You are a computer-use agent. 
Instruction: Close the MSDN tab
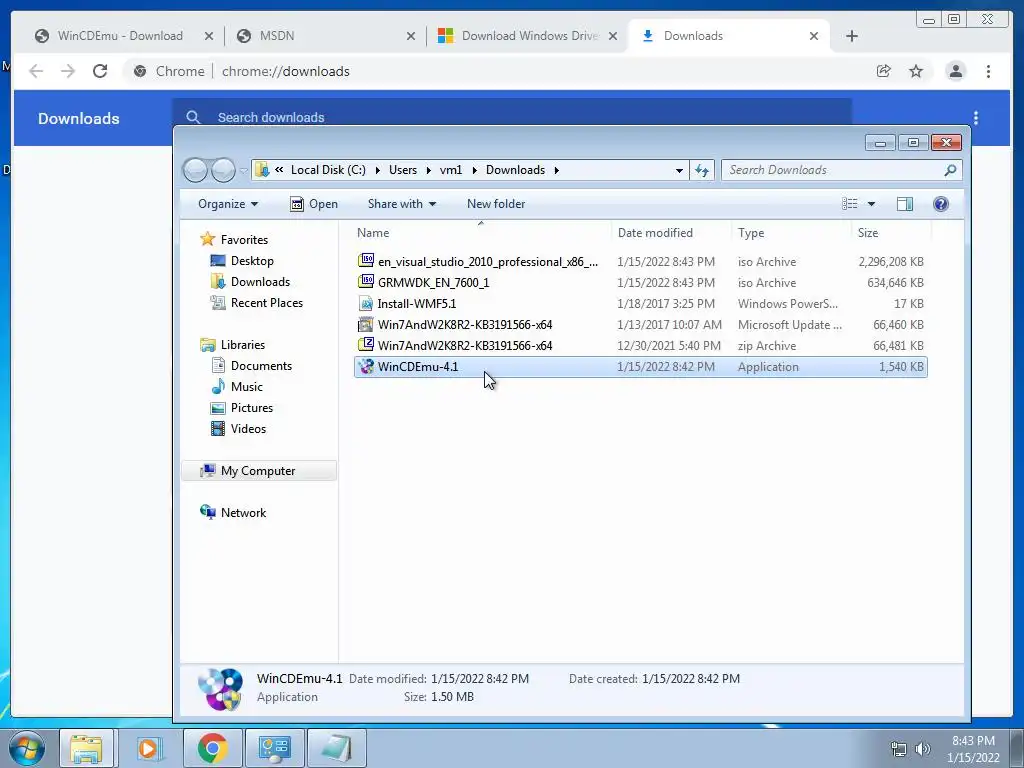tap(411, 36)
